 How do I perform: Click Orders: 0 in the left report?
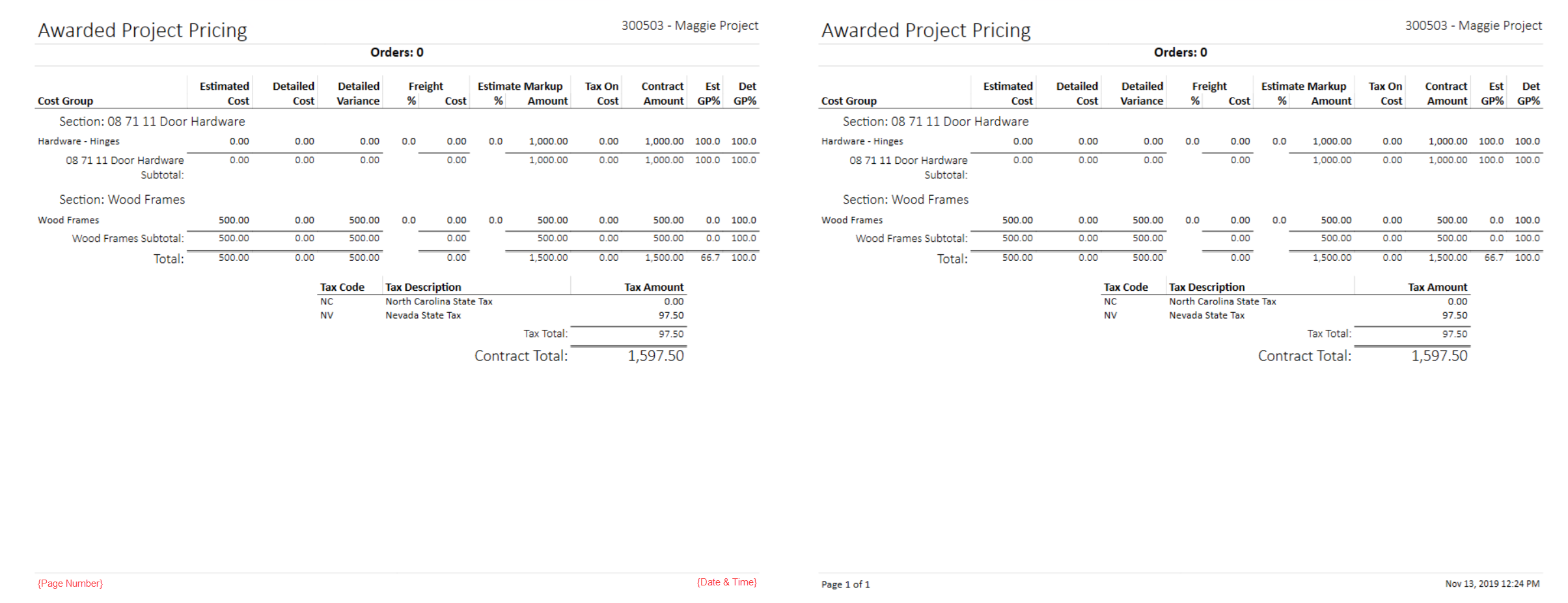[x=397, y=53]
